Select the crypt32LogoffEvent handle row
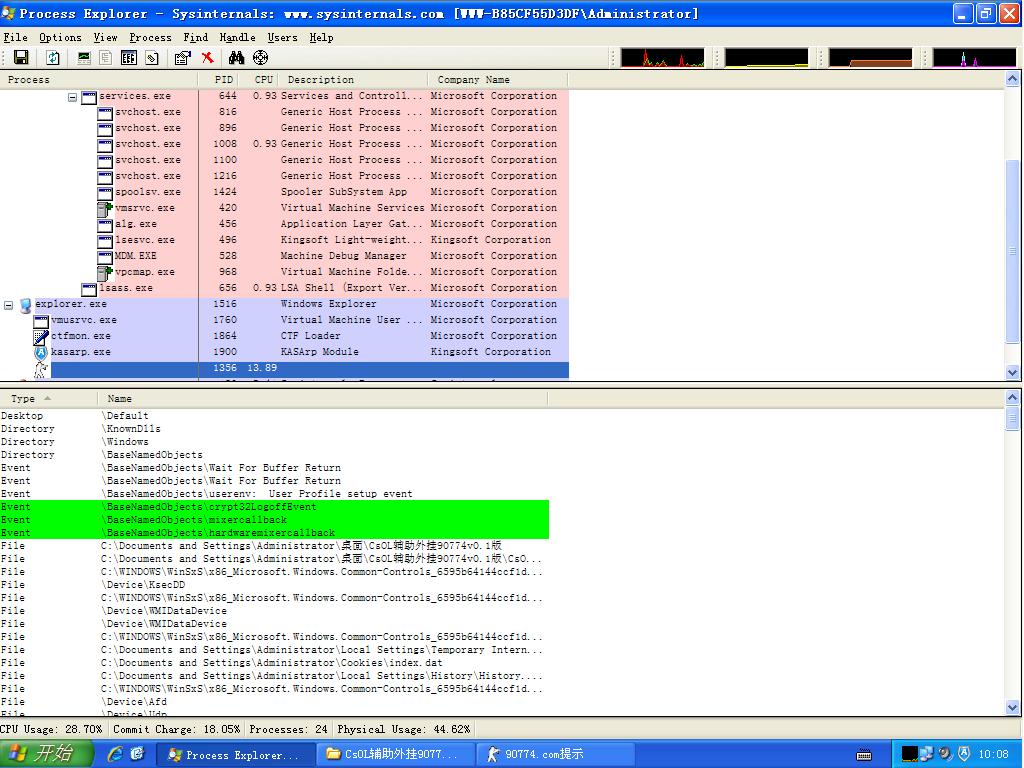This screenshot has width=1024, height=768. tap(274, 507)
